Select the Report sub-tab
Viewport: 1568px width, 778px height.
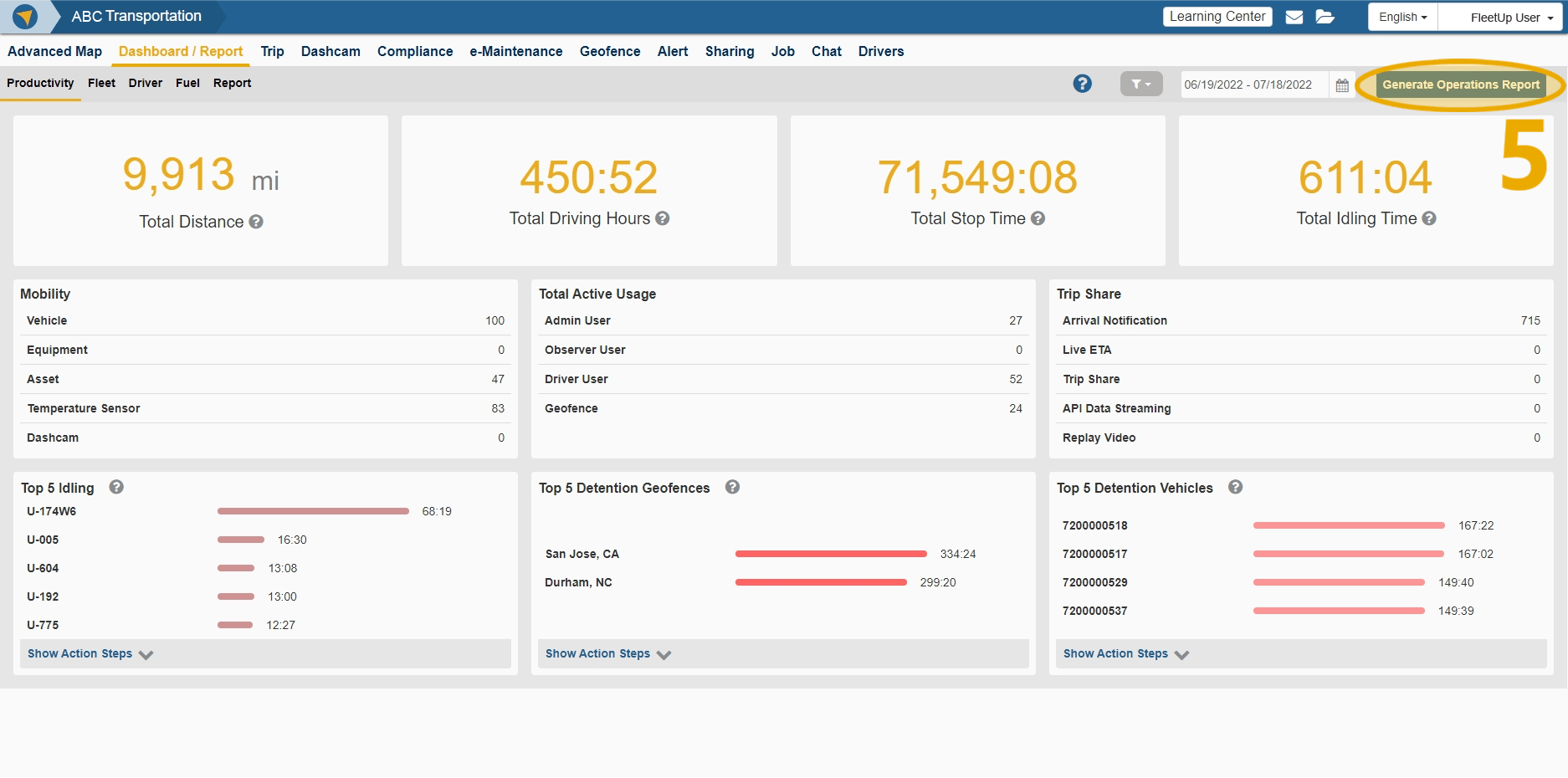232,83
